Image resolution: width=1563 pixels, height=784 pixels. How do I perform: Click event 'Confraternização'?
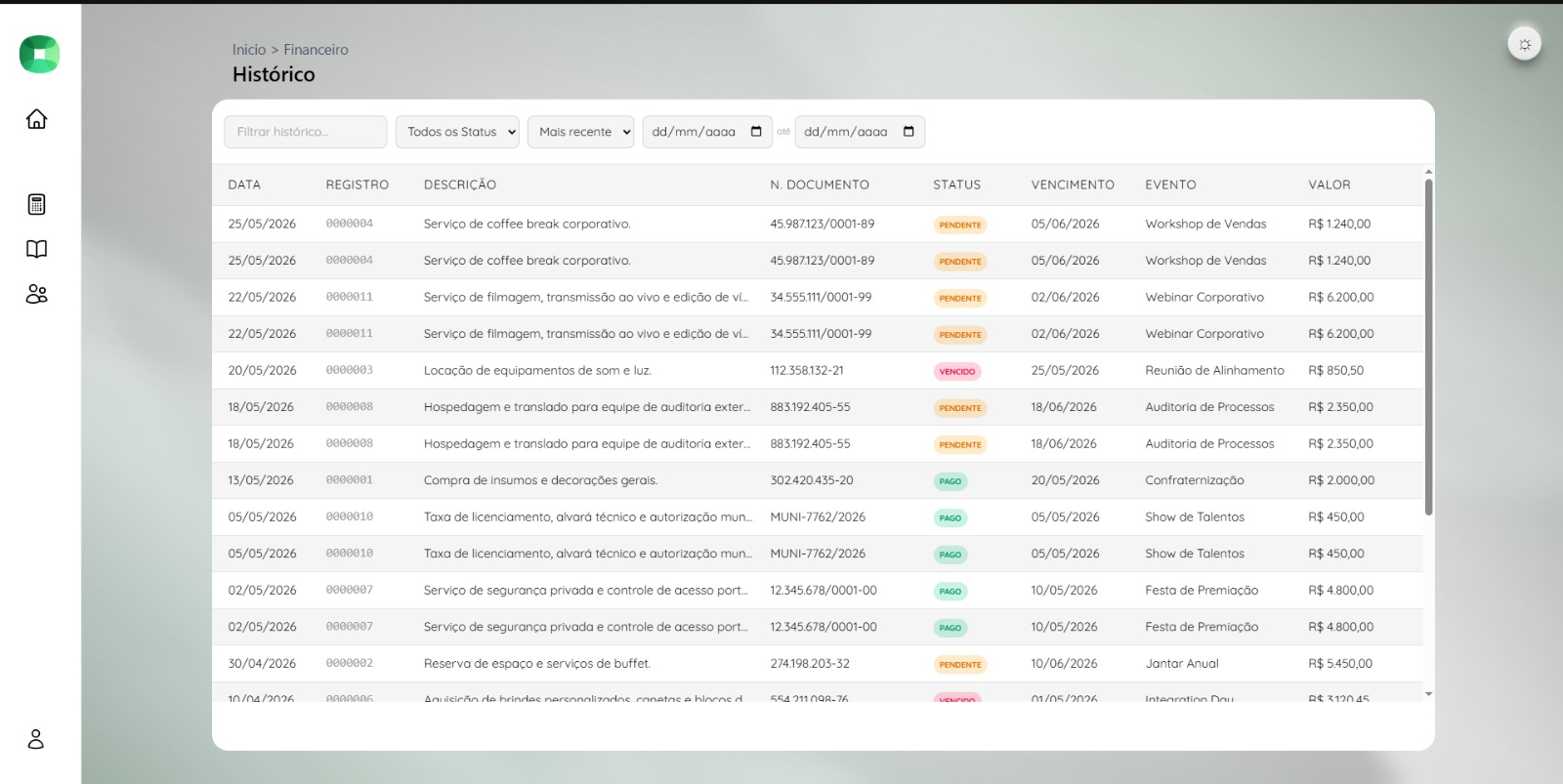coord(1194,480)
